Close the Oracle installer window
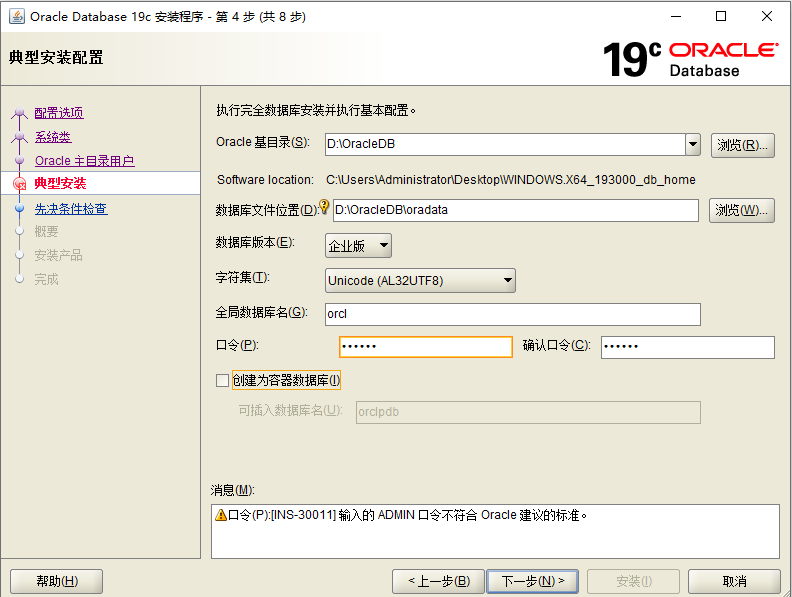 [x=767, y=16]
